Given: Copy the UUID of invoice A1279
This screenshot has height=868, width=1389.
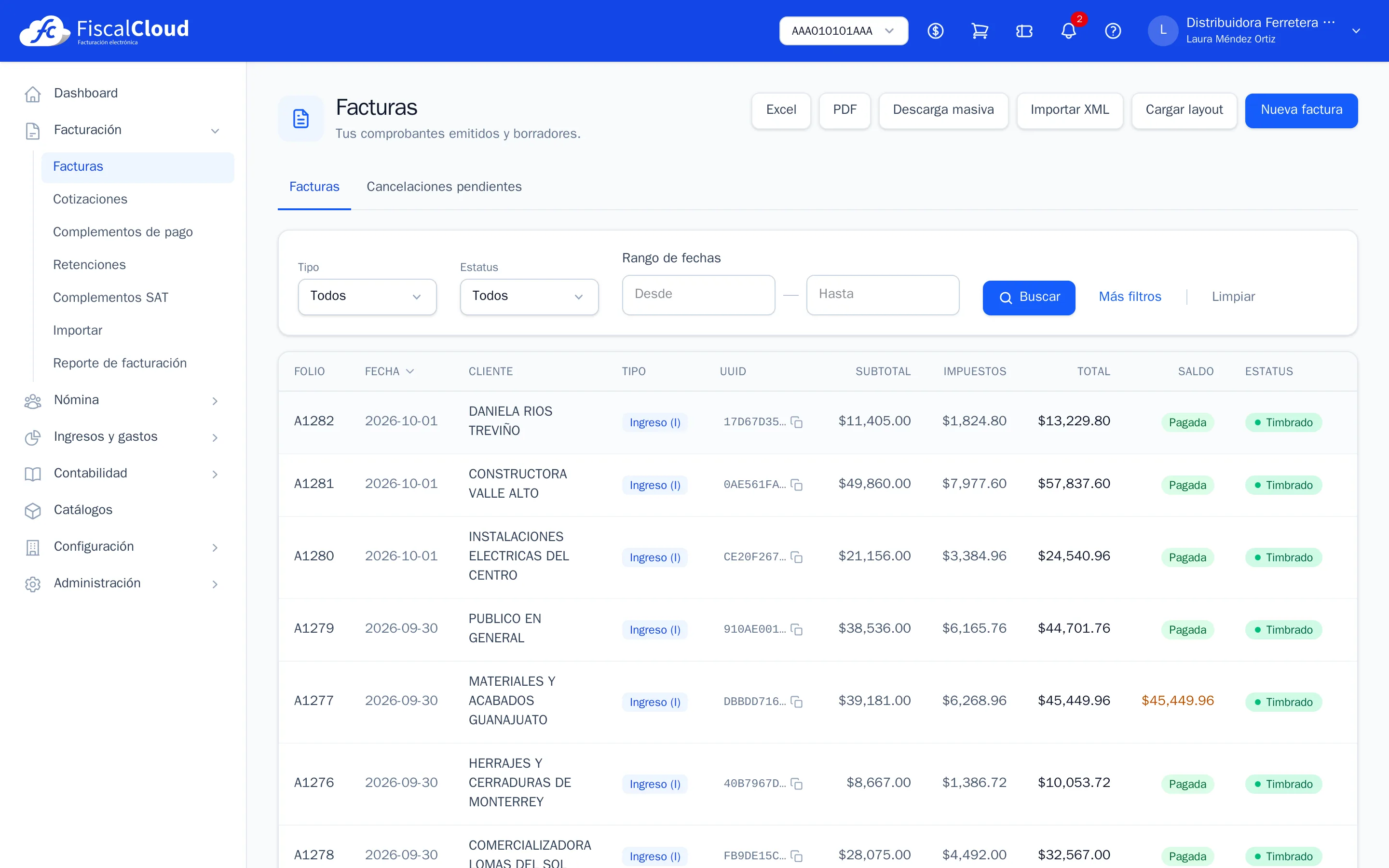Looking at the screenshot, I should (797, 629).
